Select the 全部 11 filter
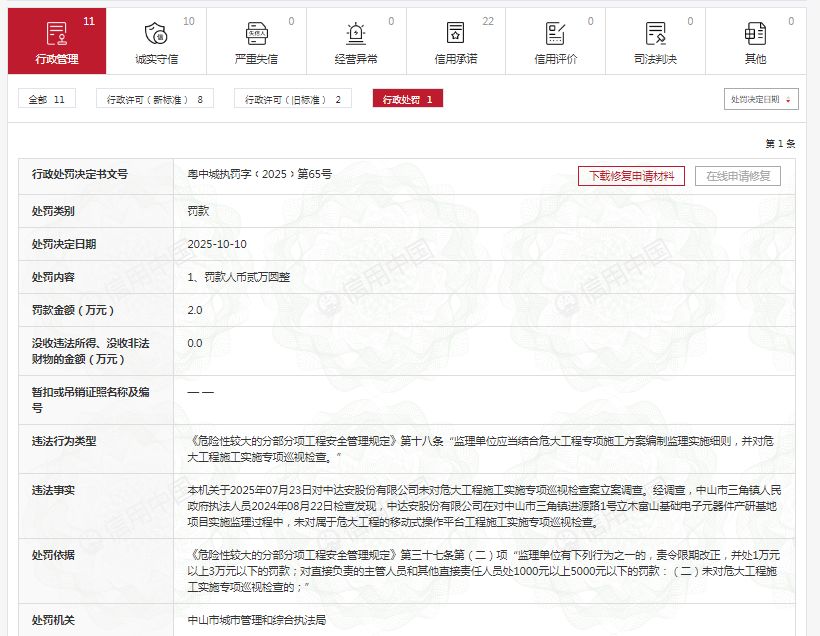820x636 pixels. tap(47, 99)
